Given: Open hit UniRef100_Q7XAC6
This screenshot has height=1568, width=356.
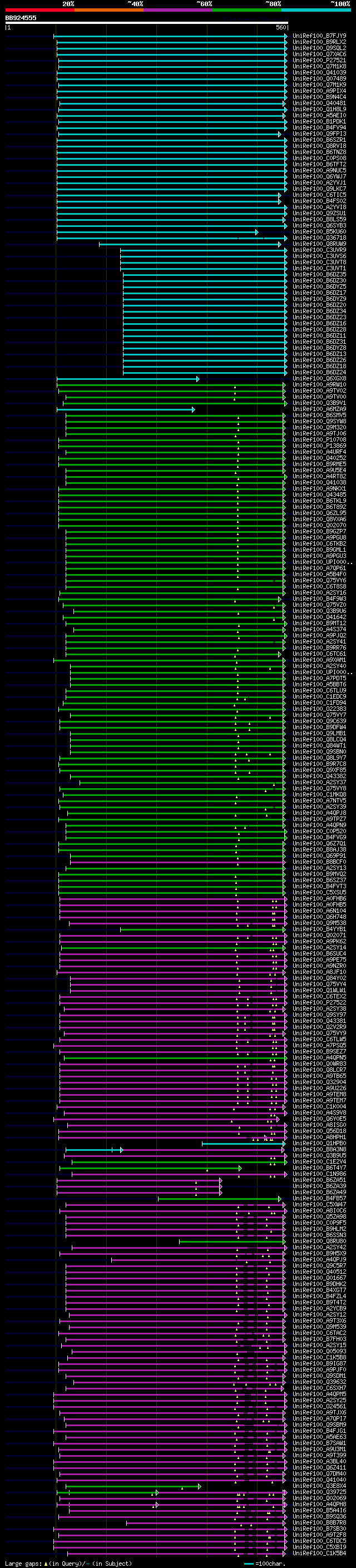Looking at the screenshot, I should [319, 54].
